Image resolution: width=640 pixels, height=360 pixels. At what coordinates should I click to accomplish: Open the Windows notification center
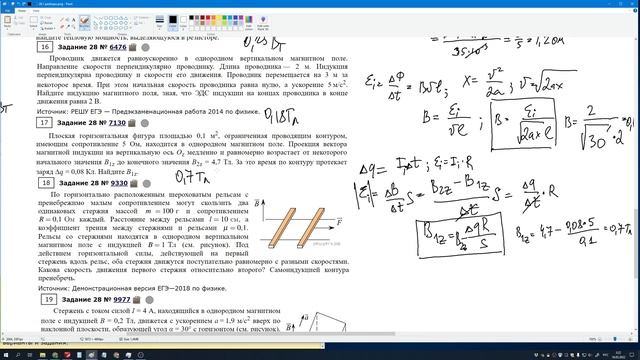[632, 355]
